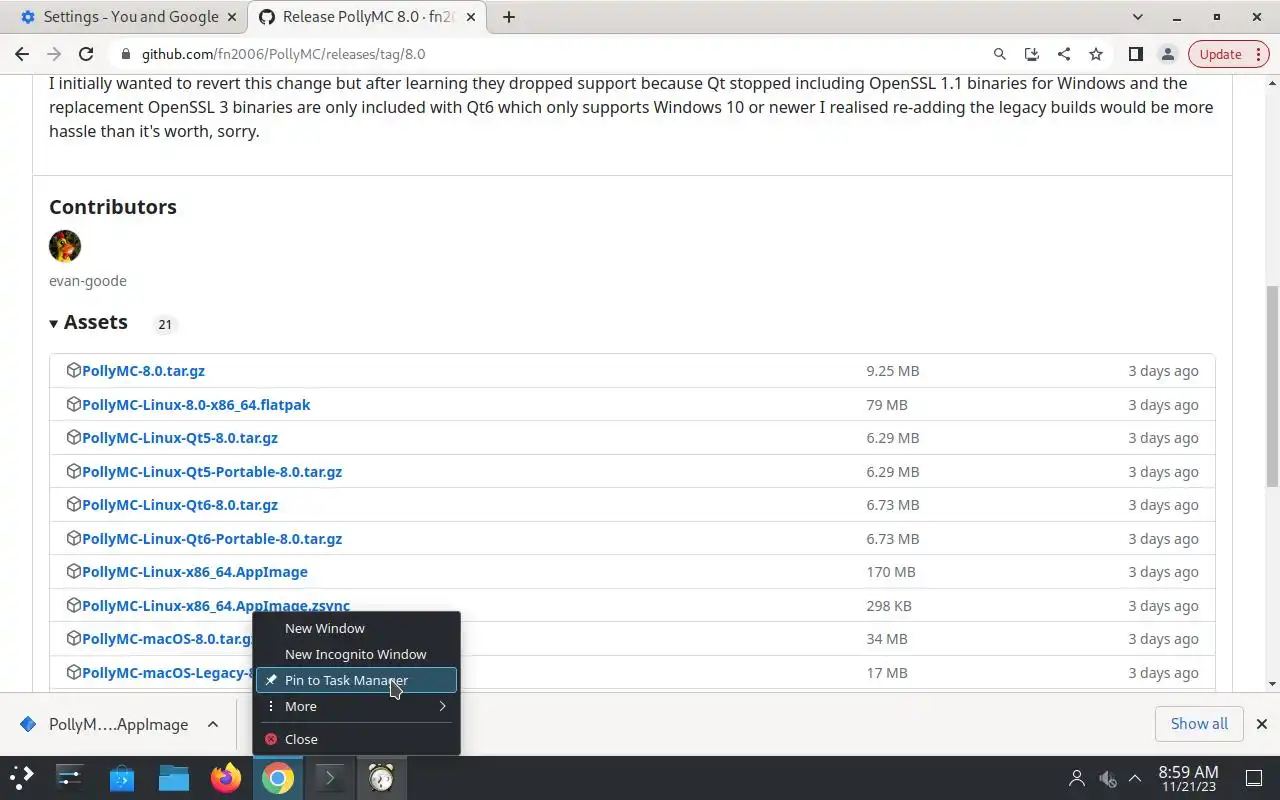Screen dimensions: 1280x800
Task: Click the 170 MB size text
Action: click(891, 572)
